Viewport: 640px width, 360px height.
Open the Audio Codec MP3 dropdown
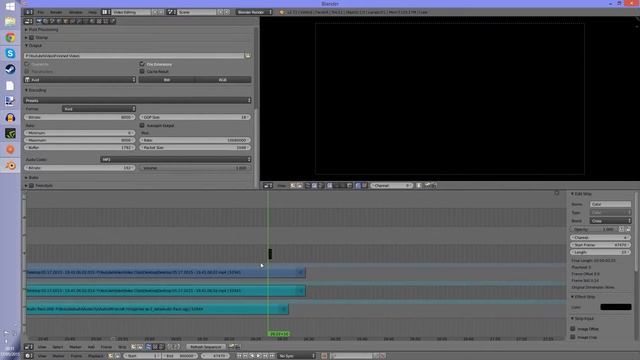176,160
